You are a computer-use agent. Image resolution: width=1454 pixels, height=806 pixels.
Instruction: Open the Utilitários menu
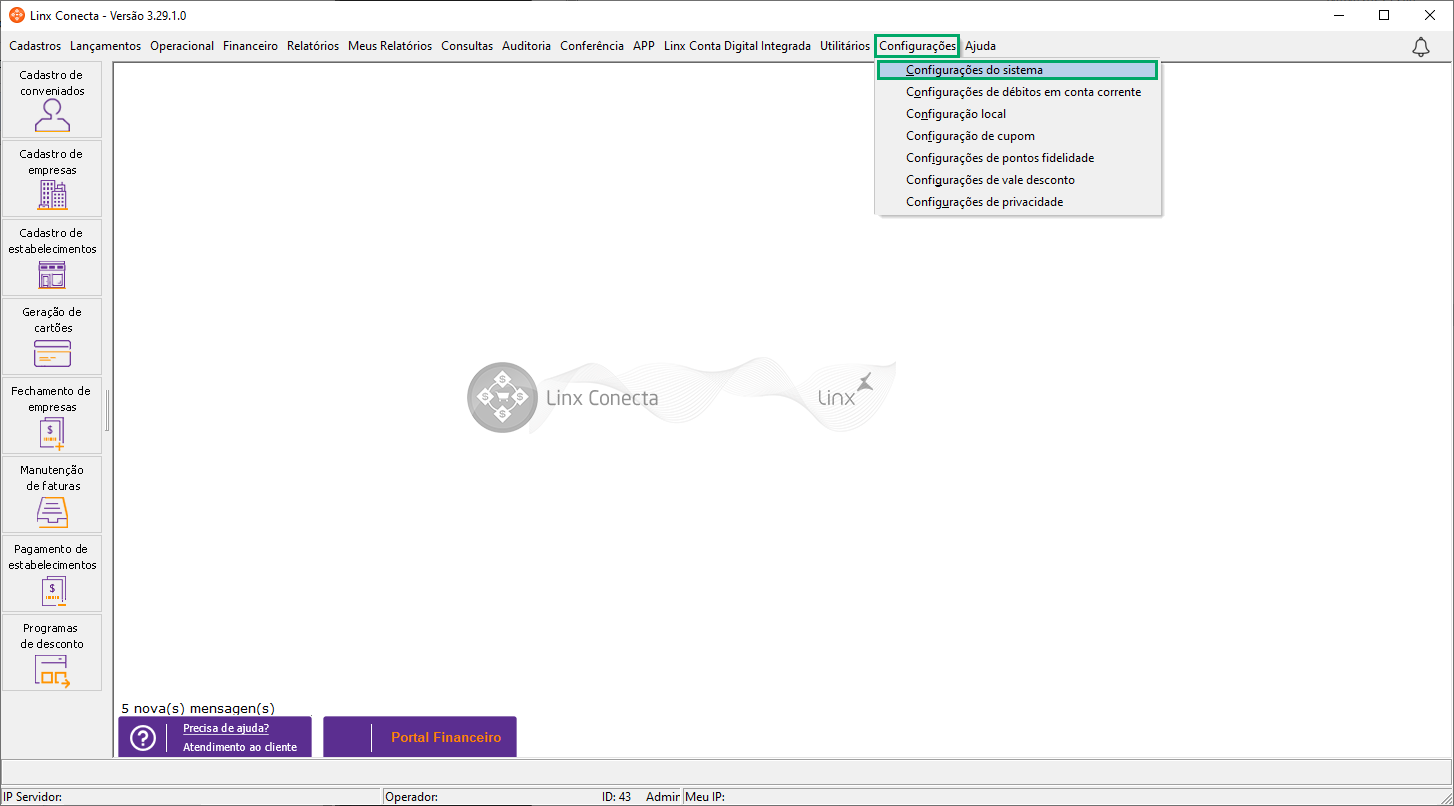coord(845,46)
